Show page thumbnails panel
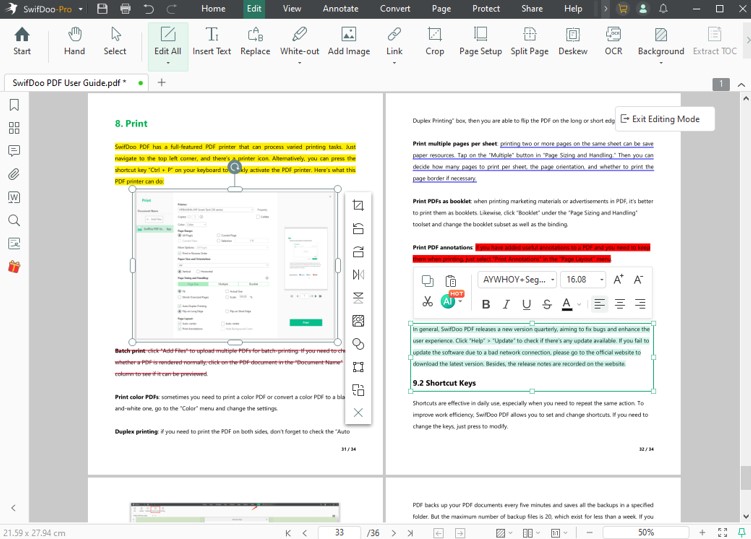 click(14, 128)
